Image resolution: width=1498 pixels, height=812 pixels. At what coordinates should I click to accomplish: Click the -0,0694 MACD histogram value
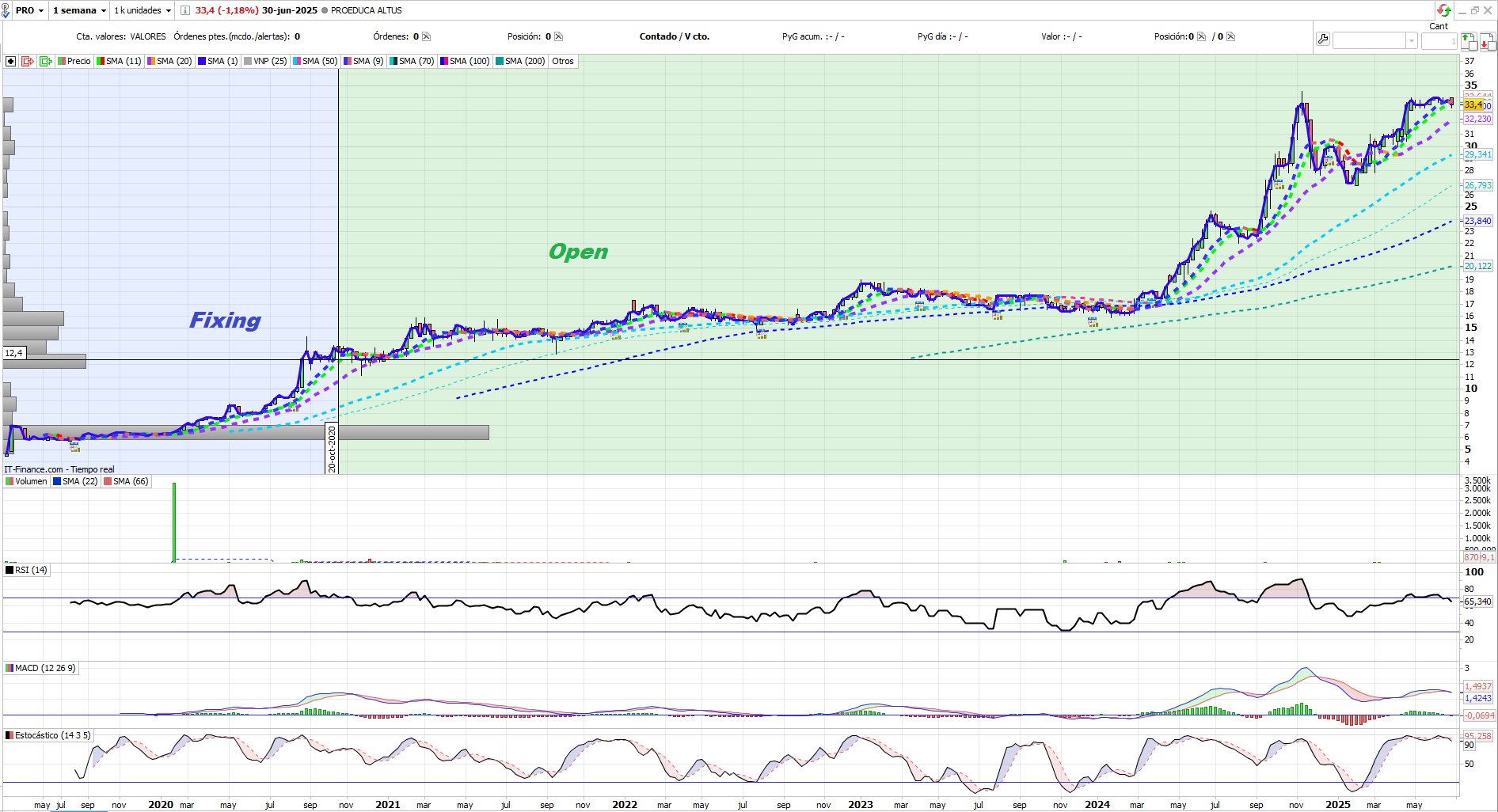tap(1479, 715)
